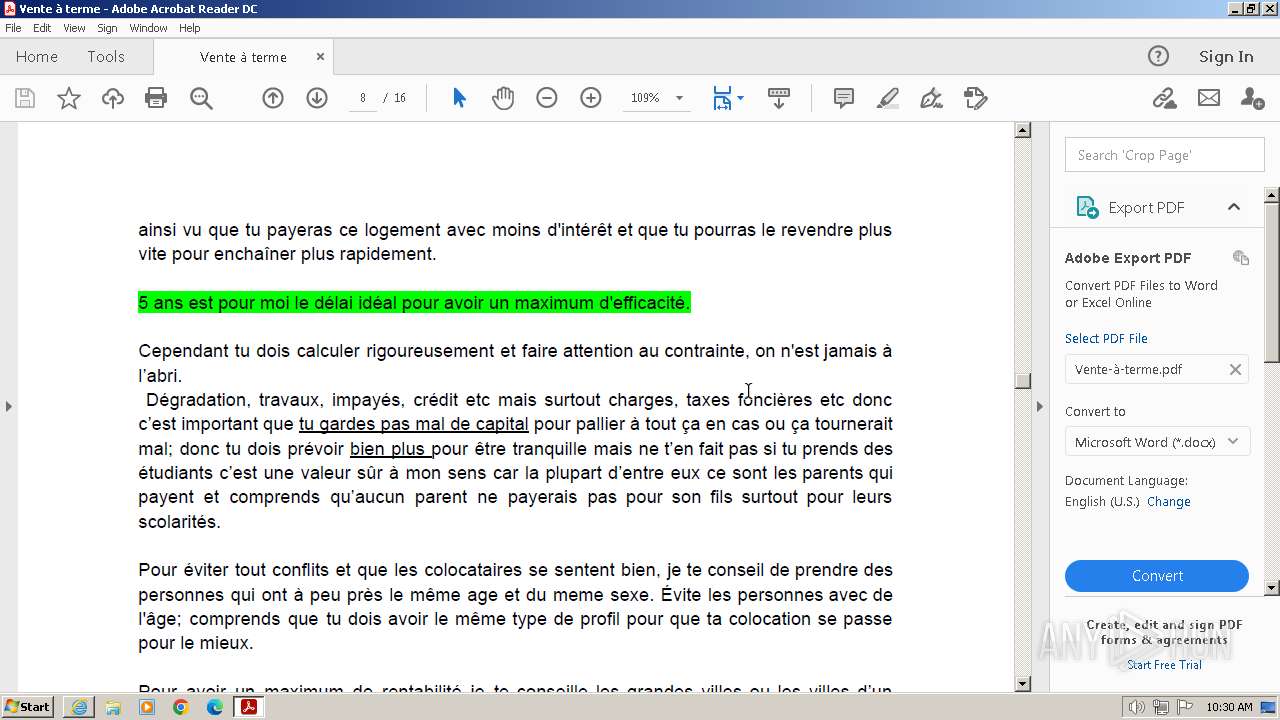This screenshot has height=720, width=1280.
Task: Open Chrome from the taskbar
Action: point(181,707)
